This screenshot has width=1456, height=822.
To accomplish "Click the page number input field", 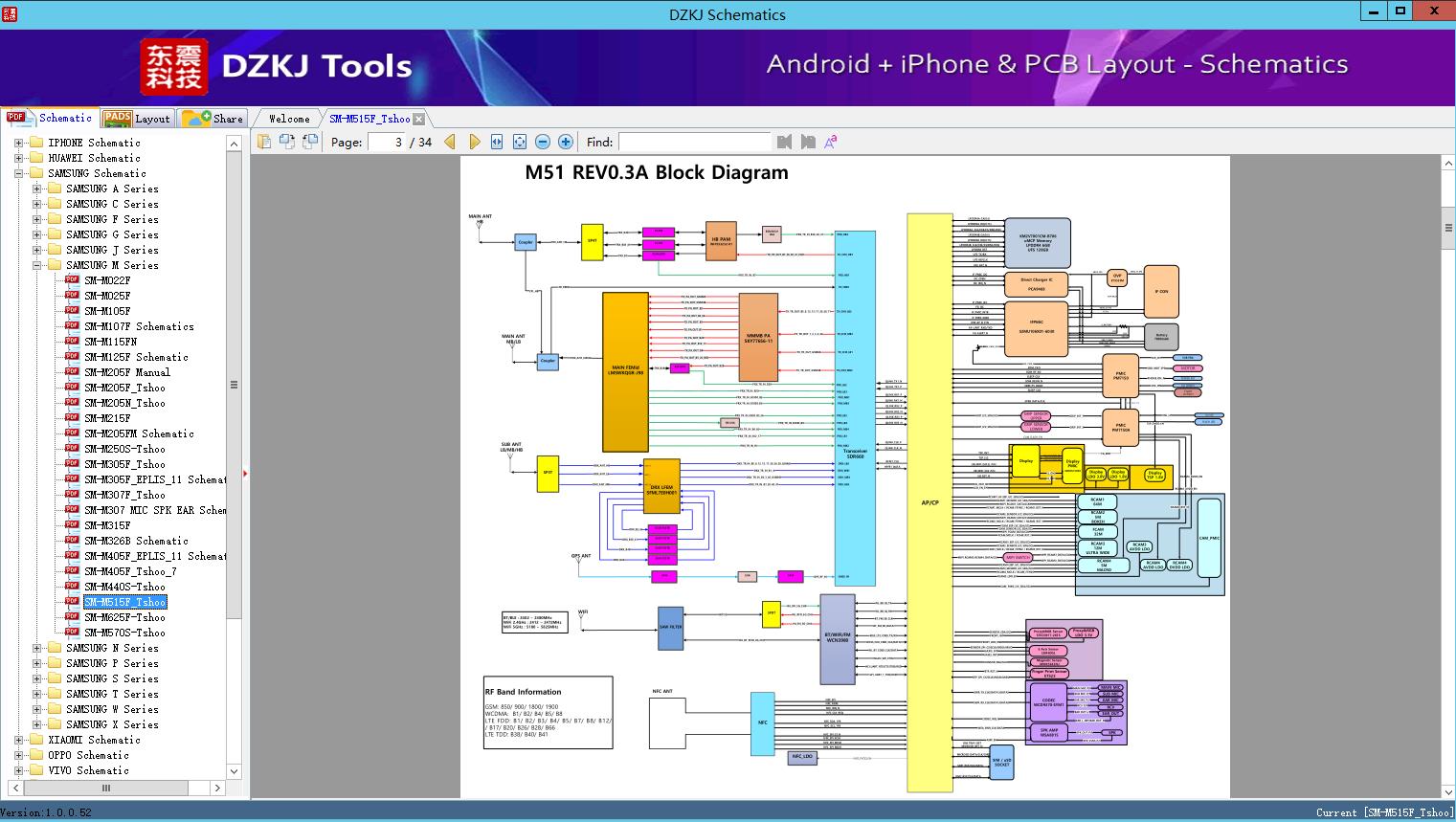I will 387,142.
